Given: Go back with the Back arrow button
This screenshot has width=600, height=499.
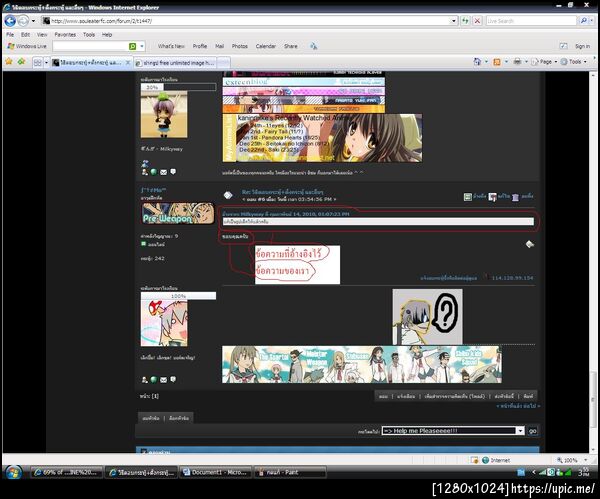Looking at the screenshot, I should 10,21.
